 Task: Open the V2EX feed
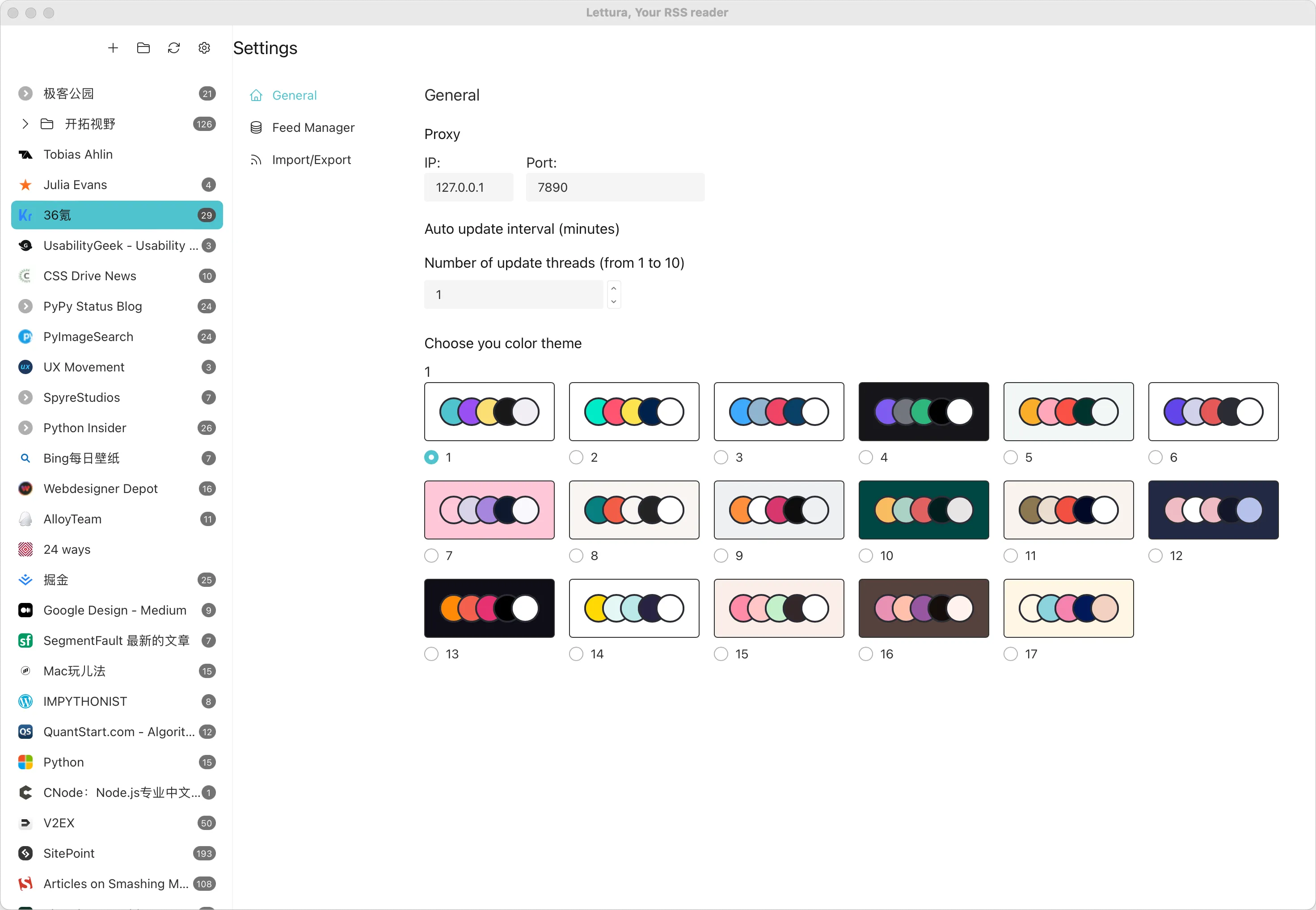point(59,823)
